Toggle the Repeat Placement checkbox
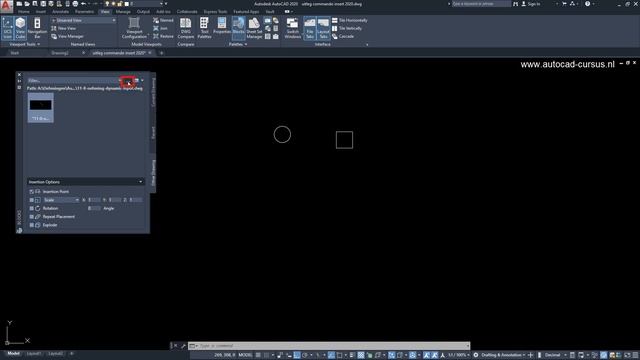The image size is (640, 360). (31, 217)
